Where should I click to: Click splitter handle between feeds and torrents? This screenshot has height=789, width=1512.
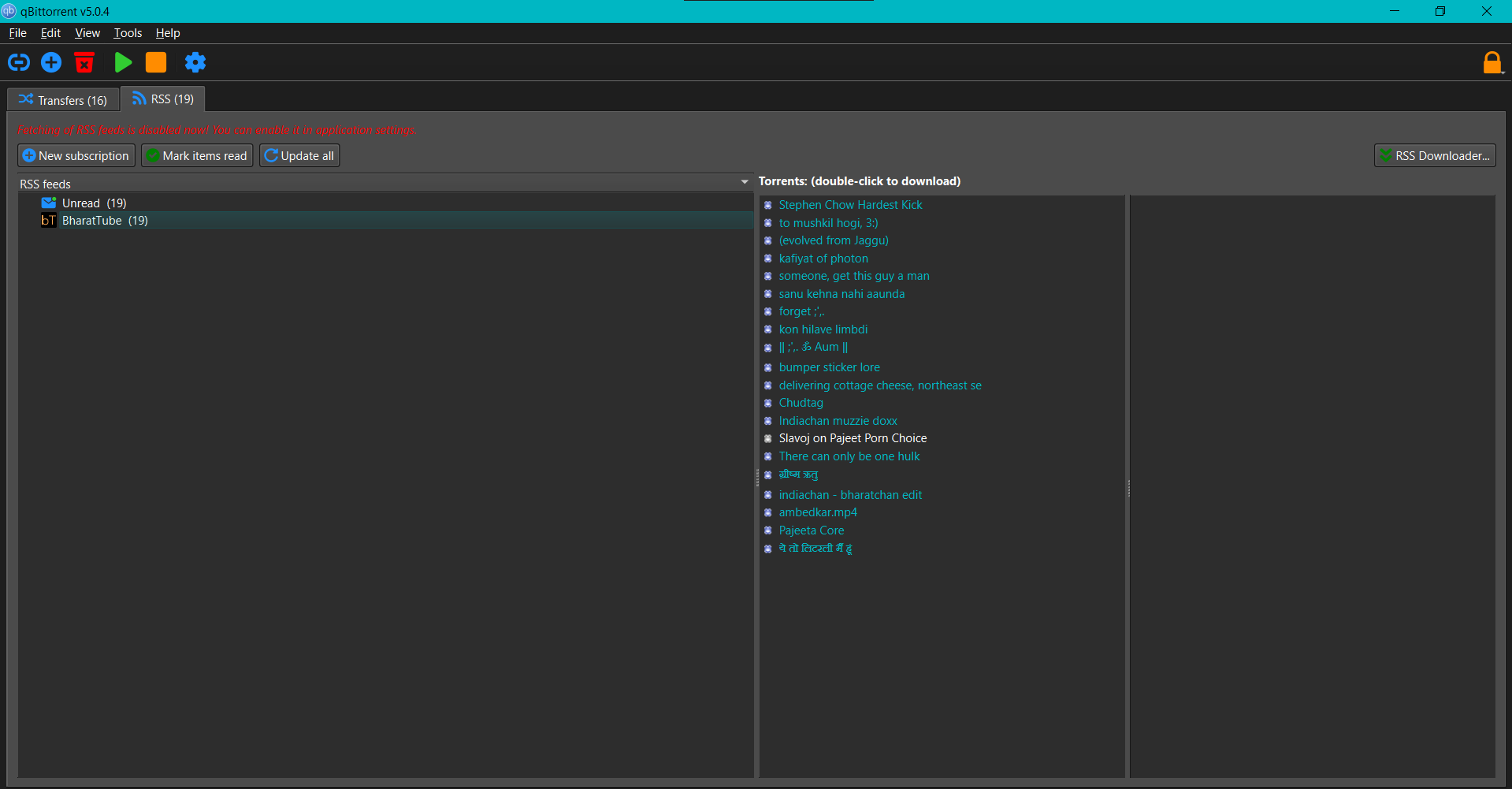[x=757, y=477]
